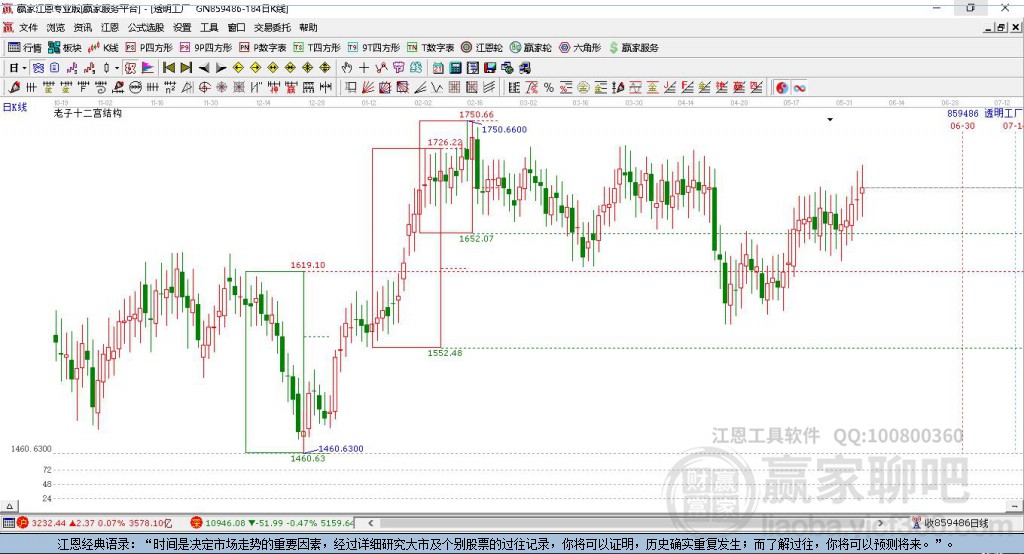
Task: Click the 3232.44 index in status bar
Action: (48, 523)
